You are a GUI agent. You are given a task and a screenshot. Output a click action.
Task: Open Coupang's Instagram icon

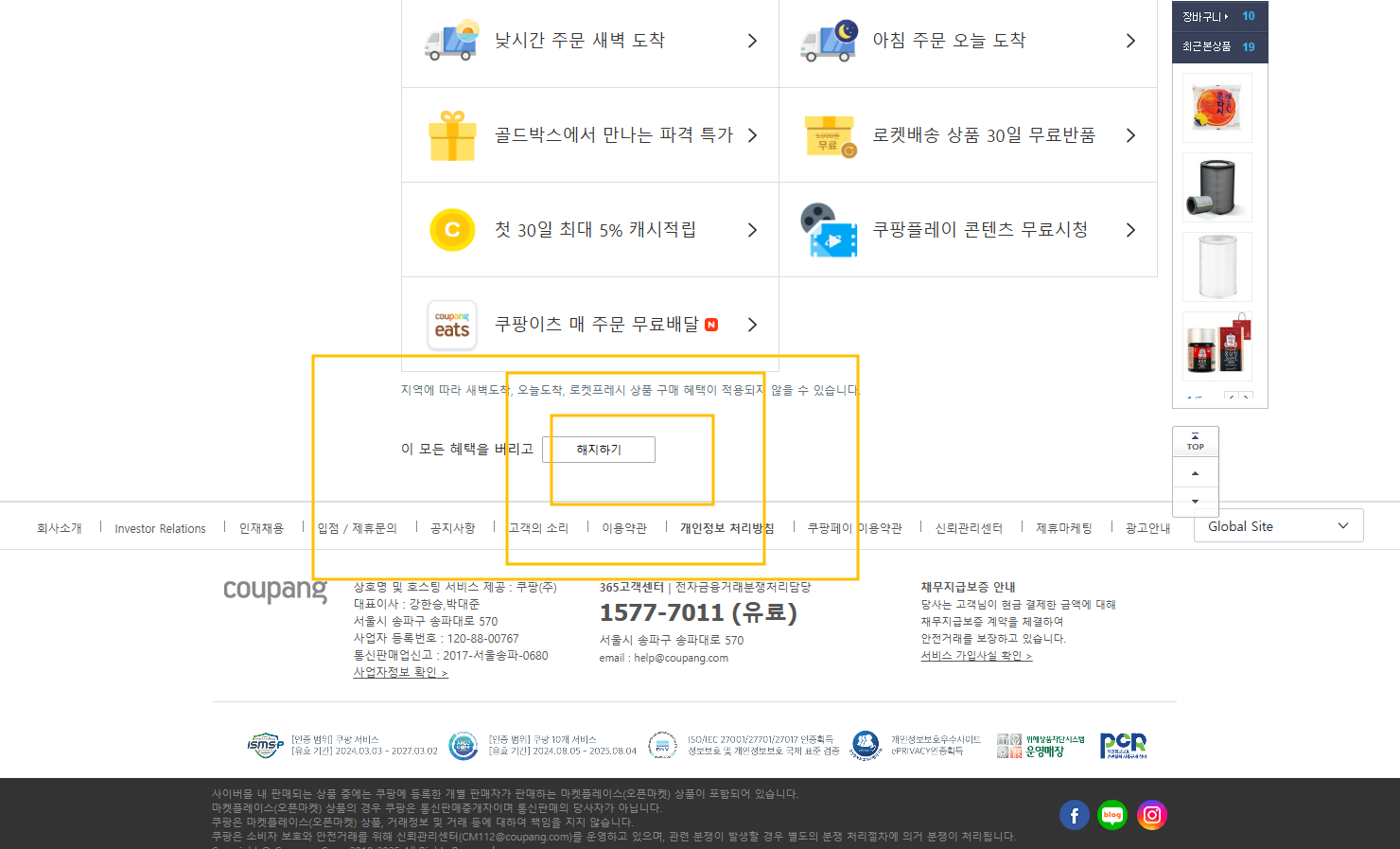point(1151,815)
